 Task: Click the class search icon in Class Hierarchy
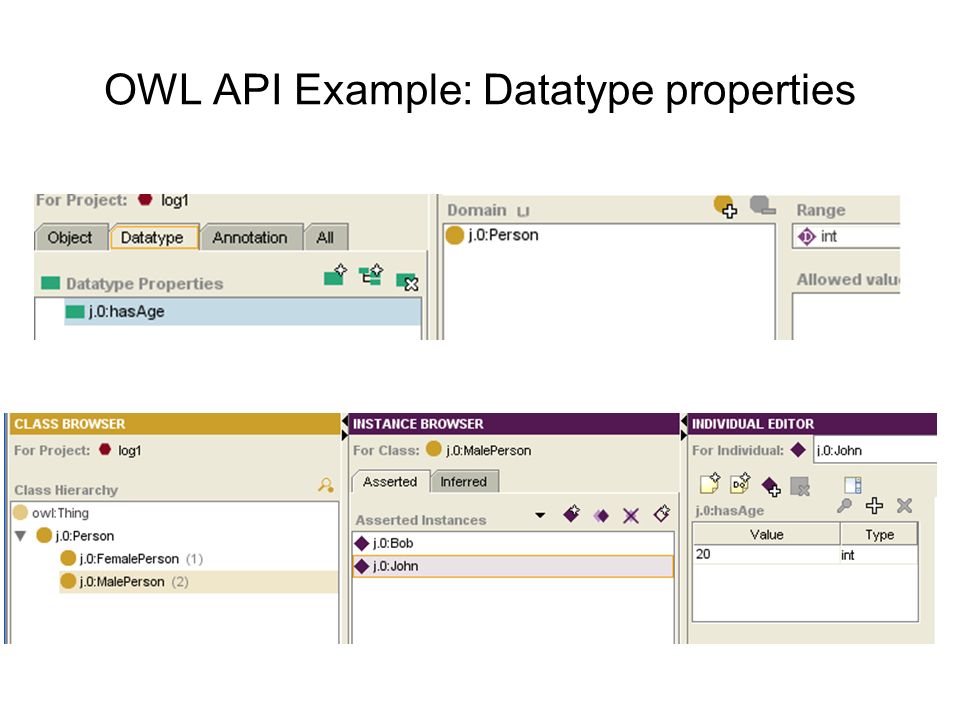point(326,486)
